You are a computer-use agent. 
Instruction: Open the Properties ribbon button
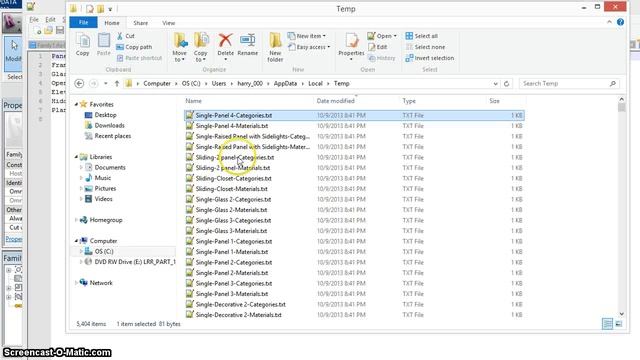pos(351,47)
